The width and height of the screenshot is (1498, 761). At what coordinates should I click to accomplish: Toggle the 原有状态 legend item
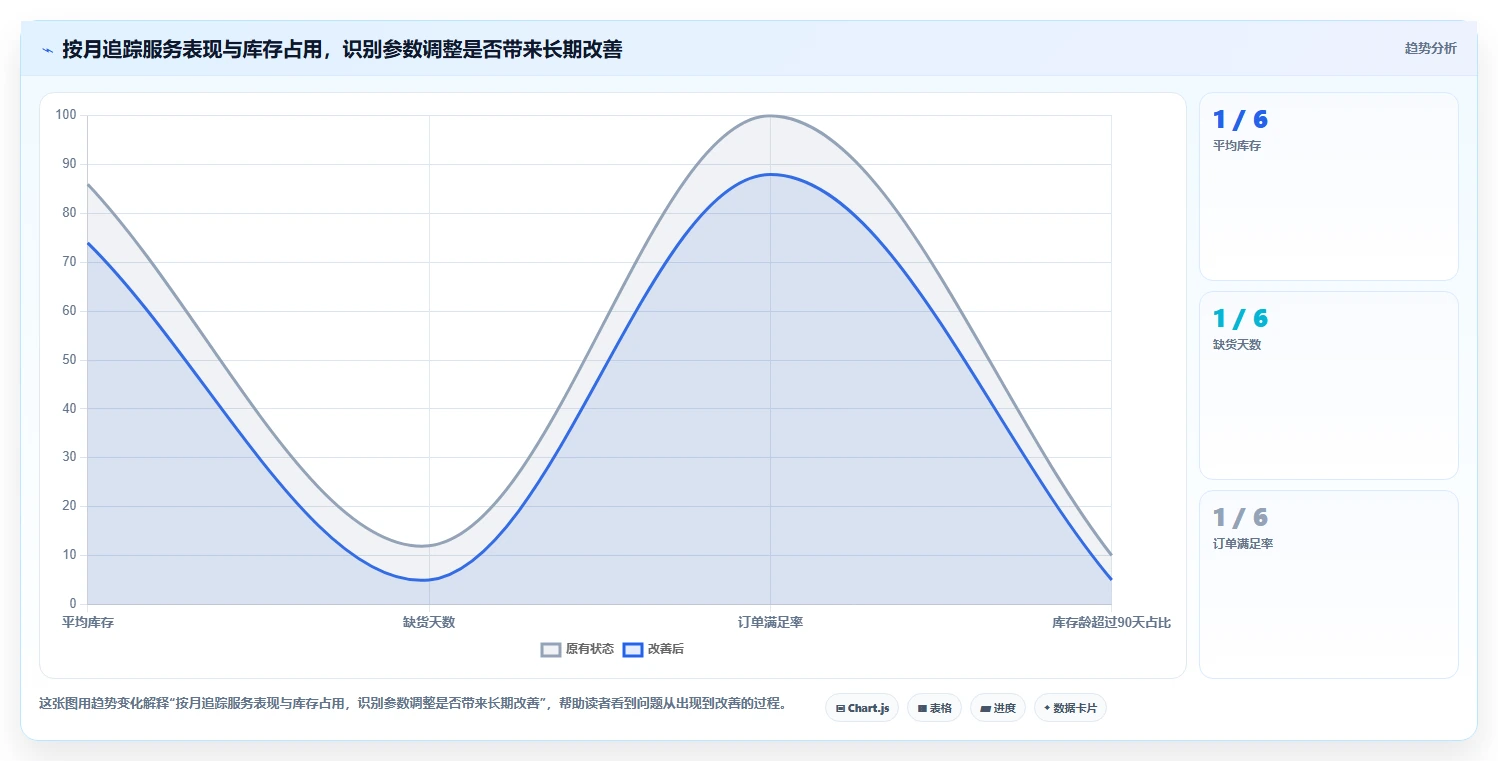coord(577,649)
